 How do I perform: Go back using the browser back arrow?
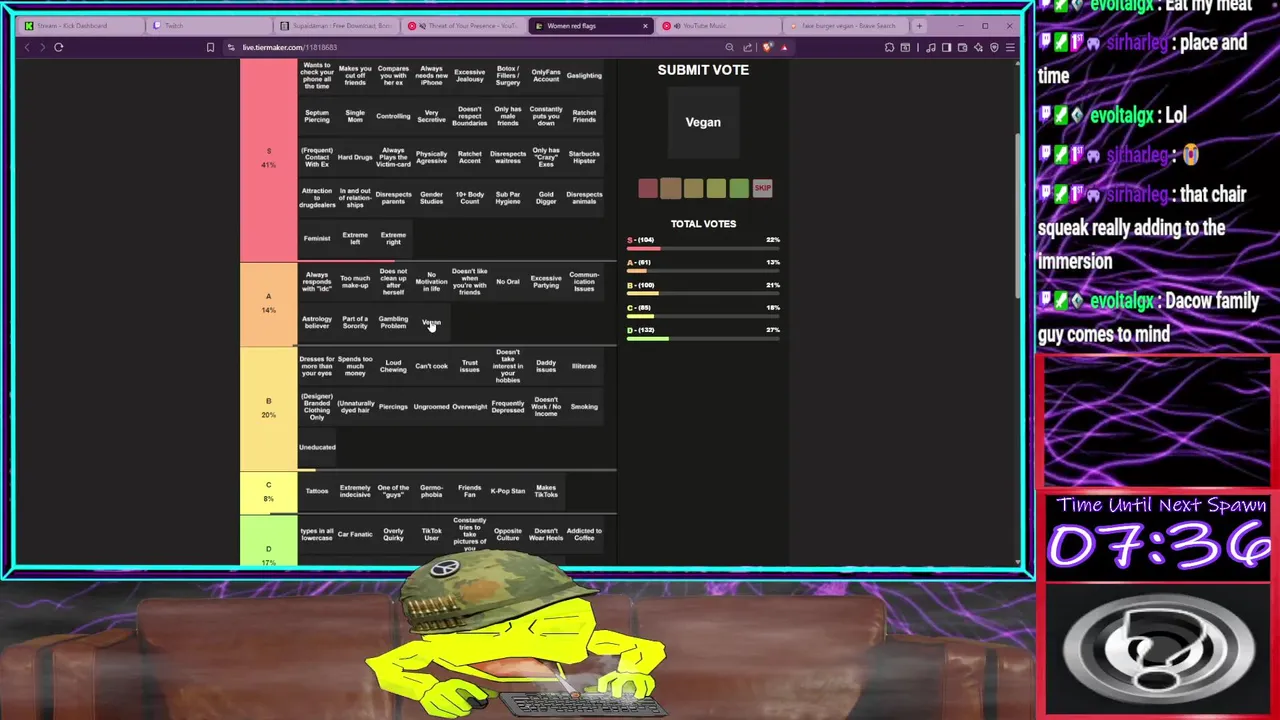pos(27,47)
